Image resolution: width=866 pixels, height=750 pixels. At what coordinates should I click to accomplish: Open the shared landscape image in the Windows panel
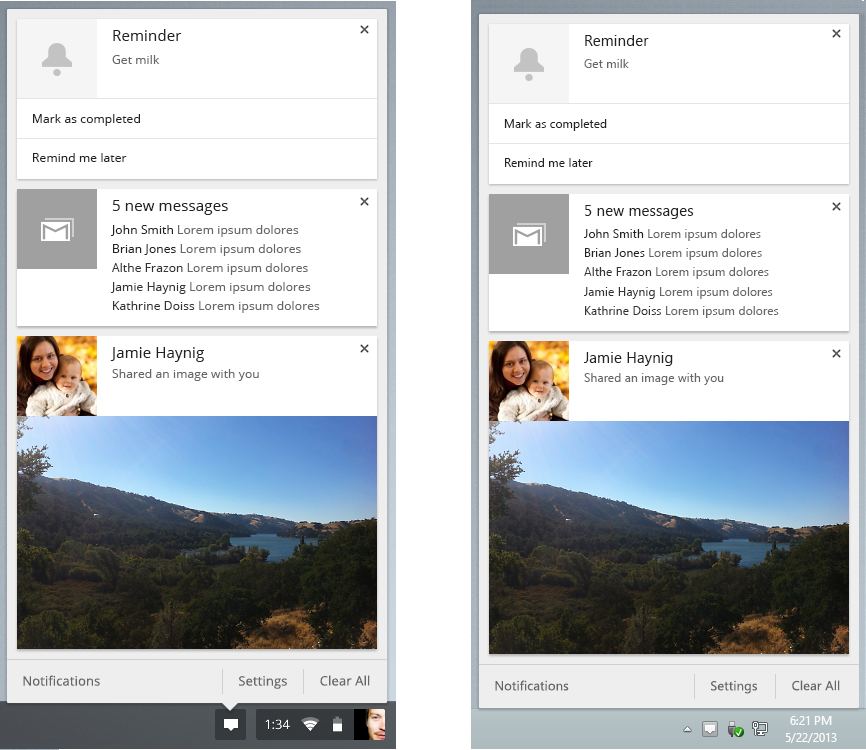[x=669, y=537]
